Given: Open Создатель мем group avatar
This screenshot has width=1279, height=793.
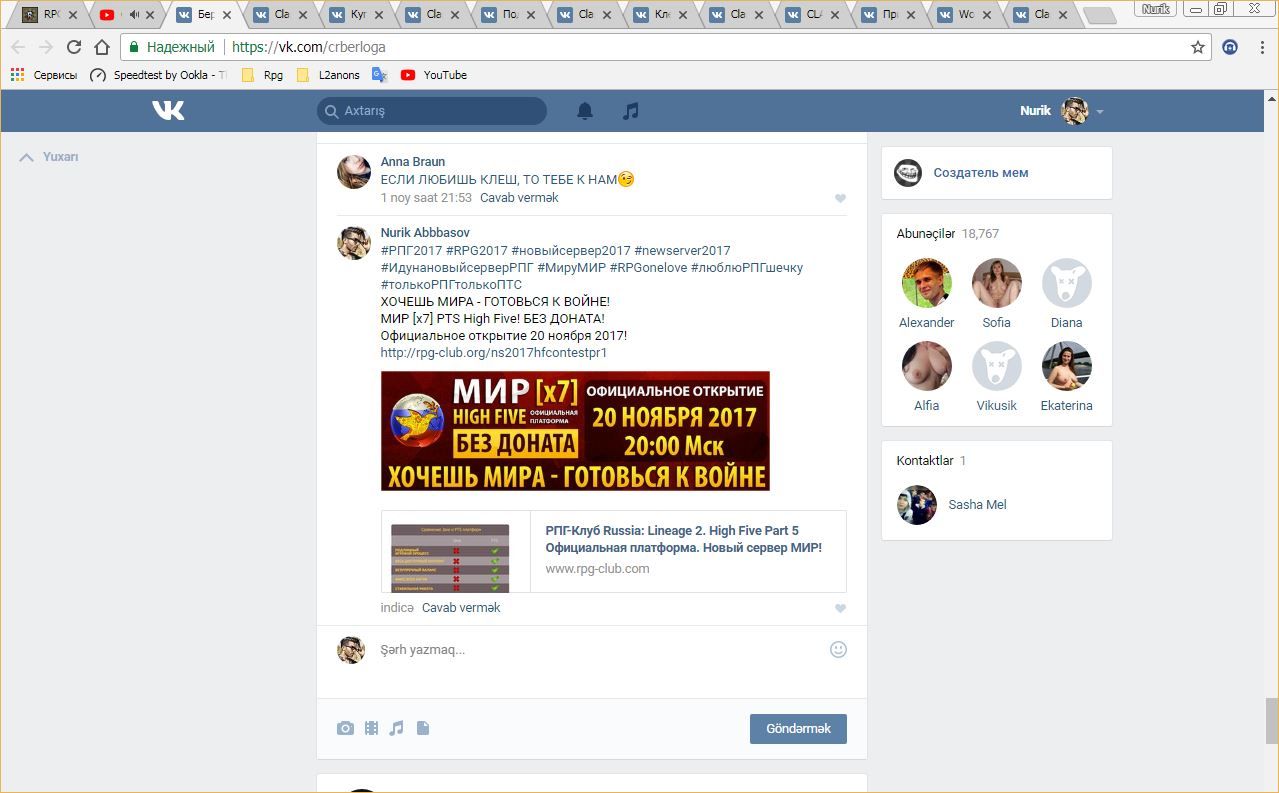Looking at the screenshot, I should click(908, 173).
